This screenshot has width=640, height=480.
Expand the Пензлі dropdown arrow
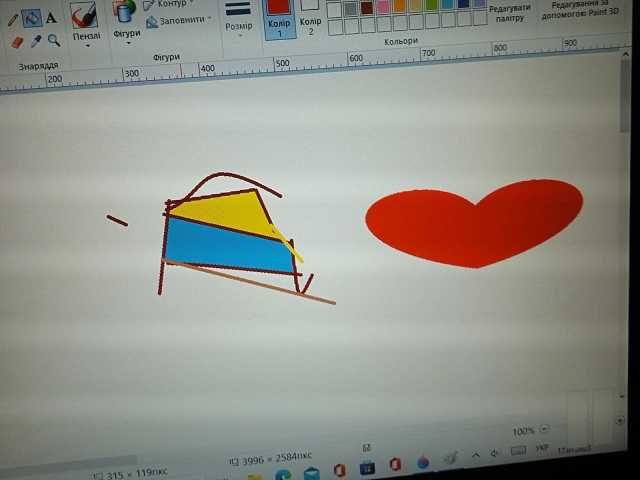point(86,46)
